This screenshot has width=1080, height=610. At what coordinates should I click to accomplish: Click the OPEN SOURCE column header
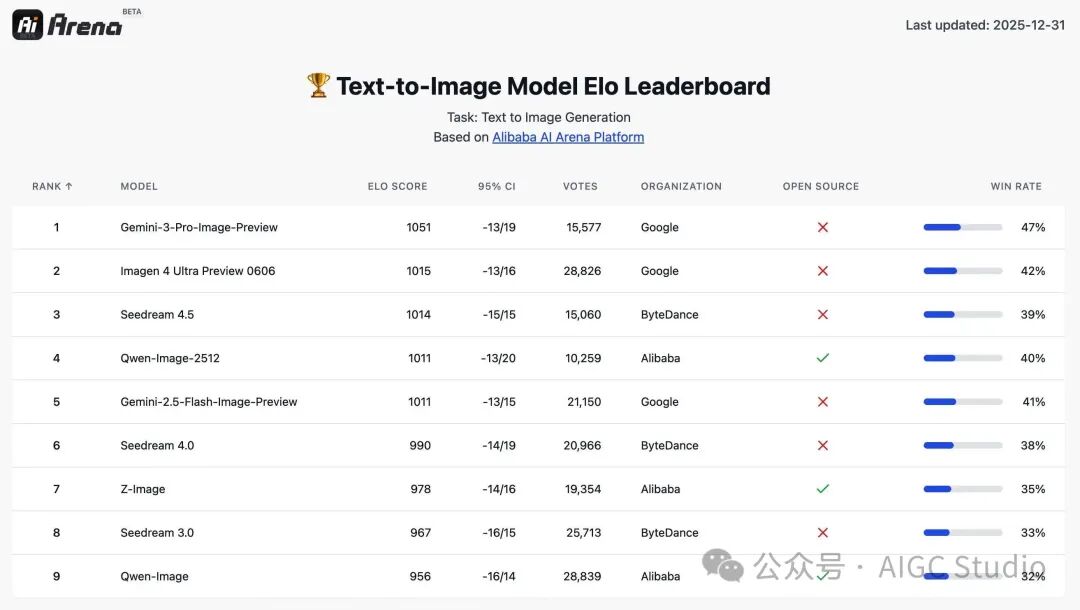[x=820, y=187]
